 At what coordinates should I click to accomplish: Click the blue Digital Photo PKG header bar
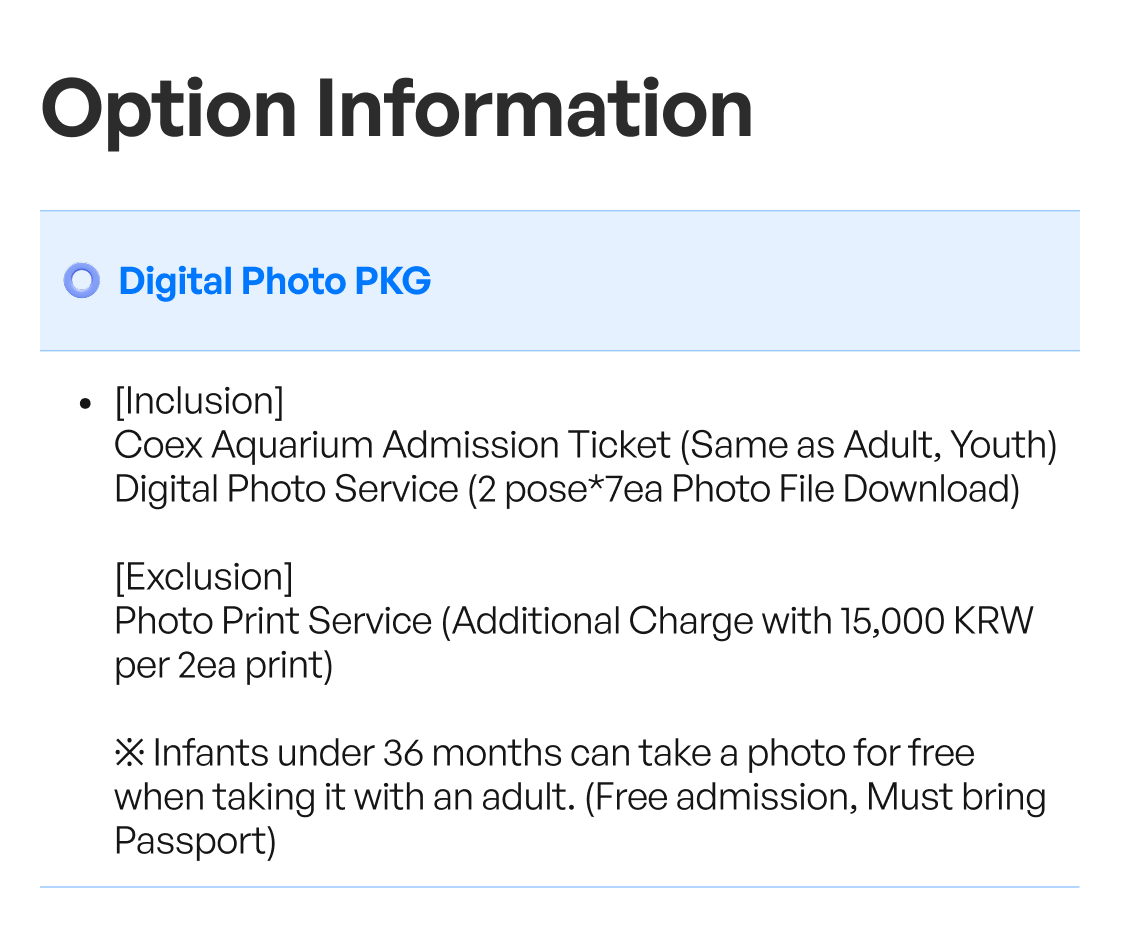560,281
